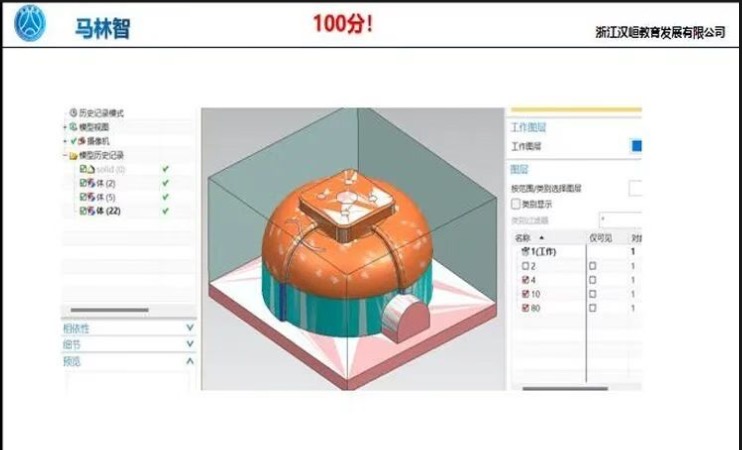
Task: Click the history mode clock icon
Action: [73, 114]
